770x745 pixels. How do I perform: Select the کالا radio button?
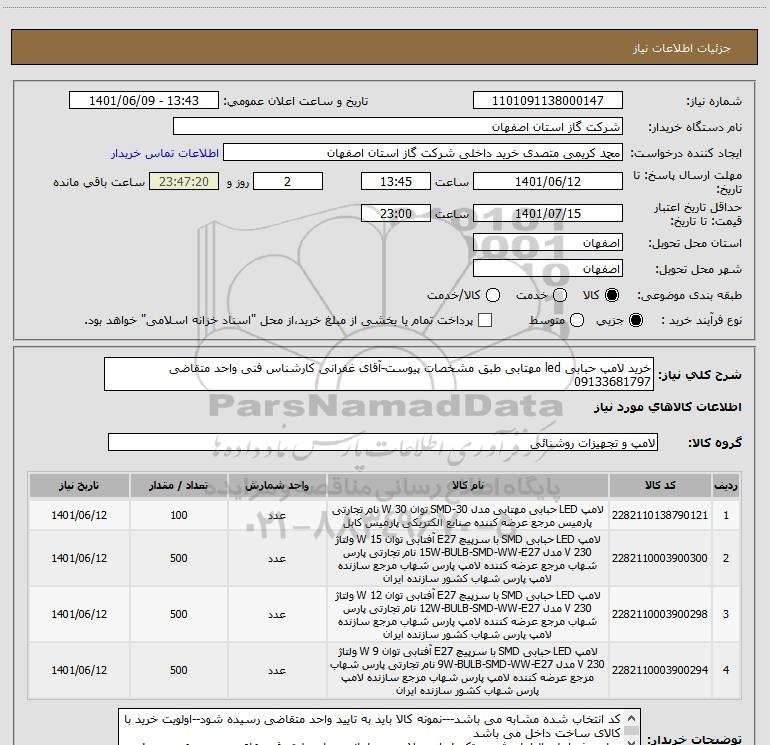(612, 295)
